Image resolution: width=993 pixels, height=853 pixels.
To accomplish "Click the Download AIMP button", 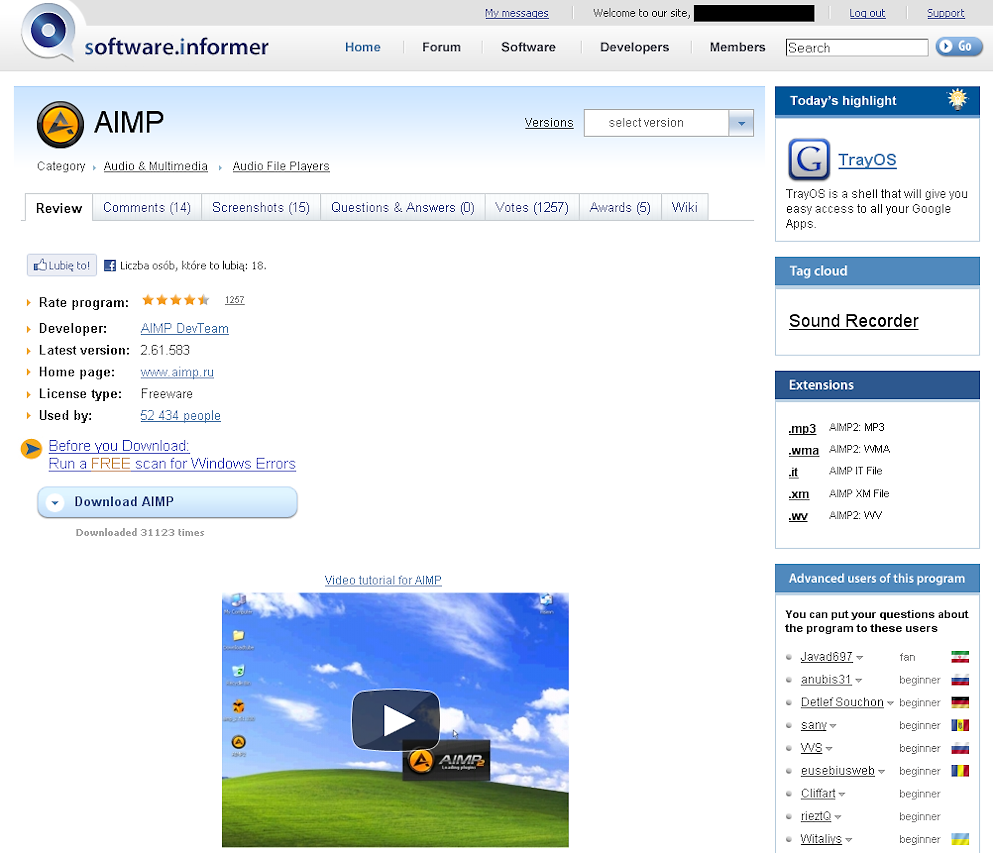I will point(167,502).
